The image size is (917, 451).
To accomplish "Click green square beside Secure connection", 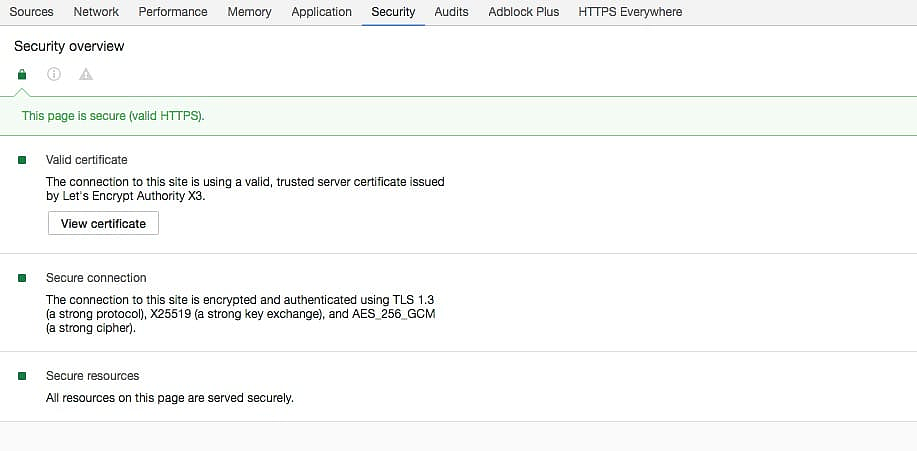I will click(22, 278).
